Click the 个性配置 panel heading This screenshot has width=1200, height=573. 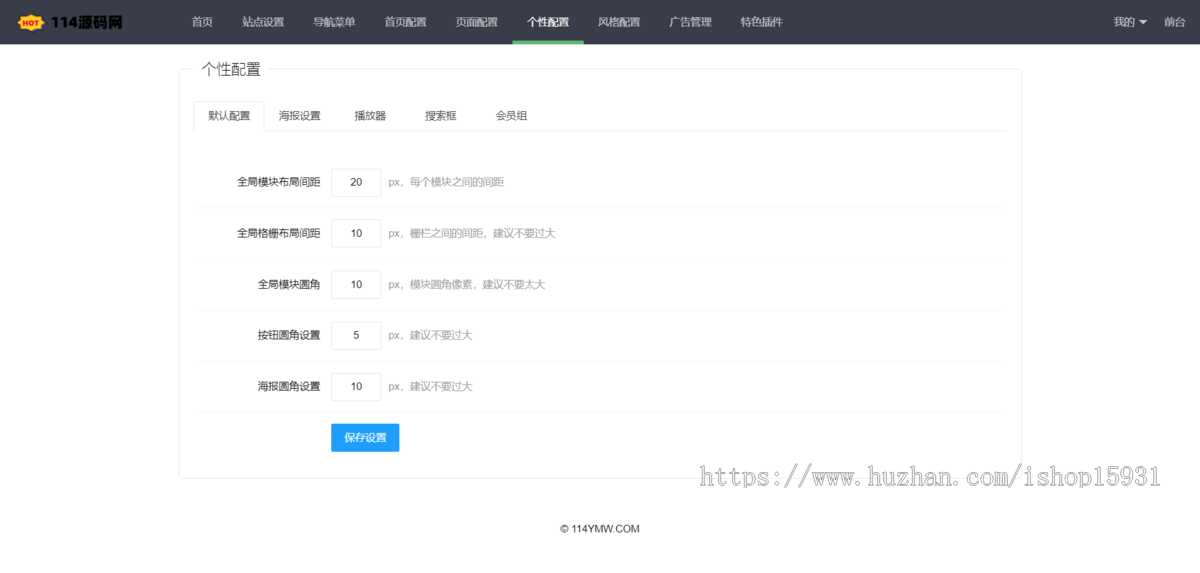231,69
